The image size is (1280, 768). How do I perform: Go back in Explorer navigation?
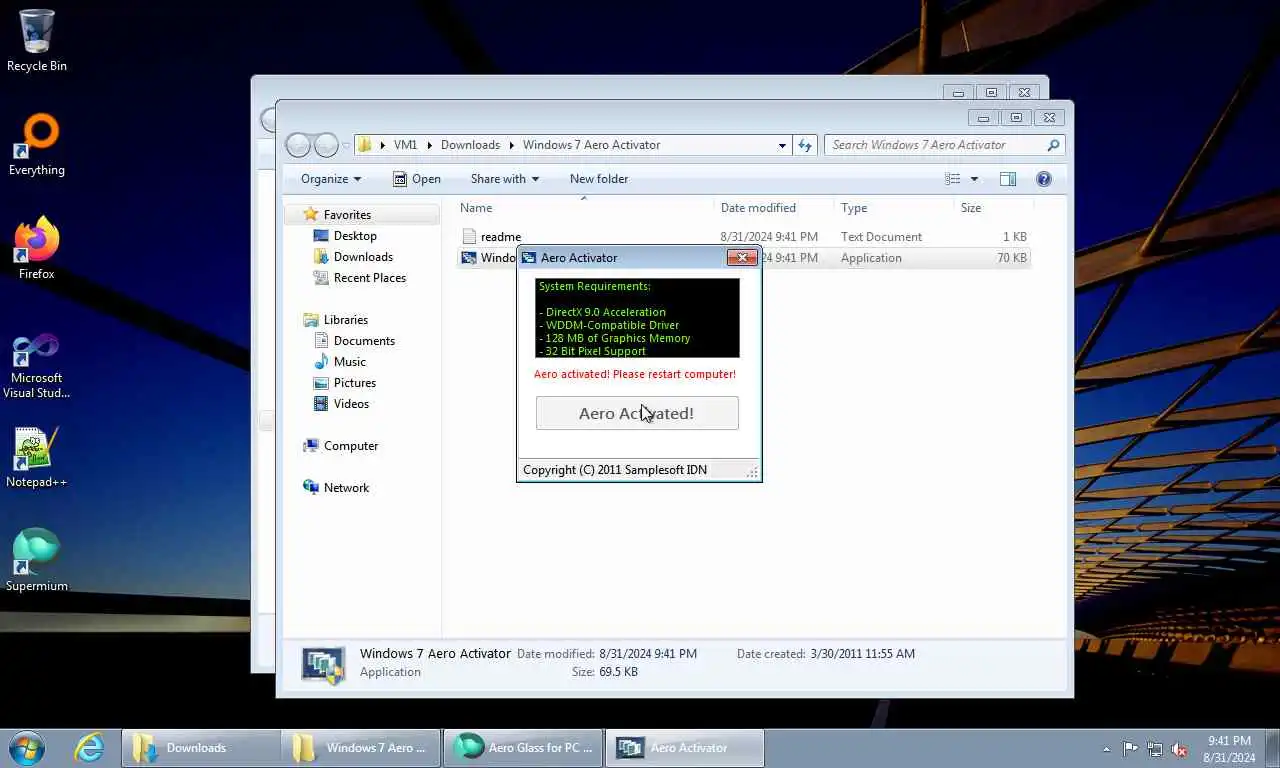pyautogui.click(x=298, y=145)
